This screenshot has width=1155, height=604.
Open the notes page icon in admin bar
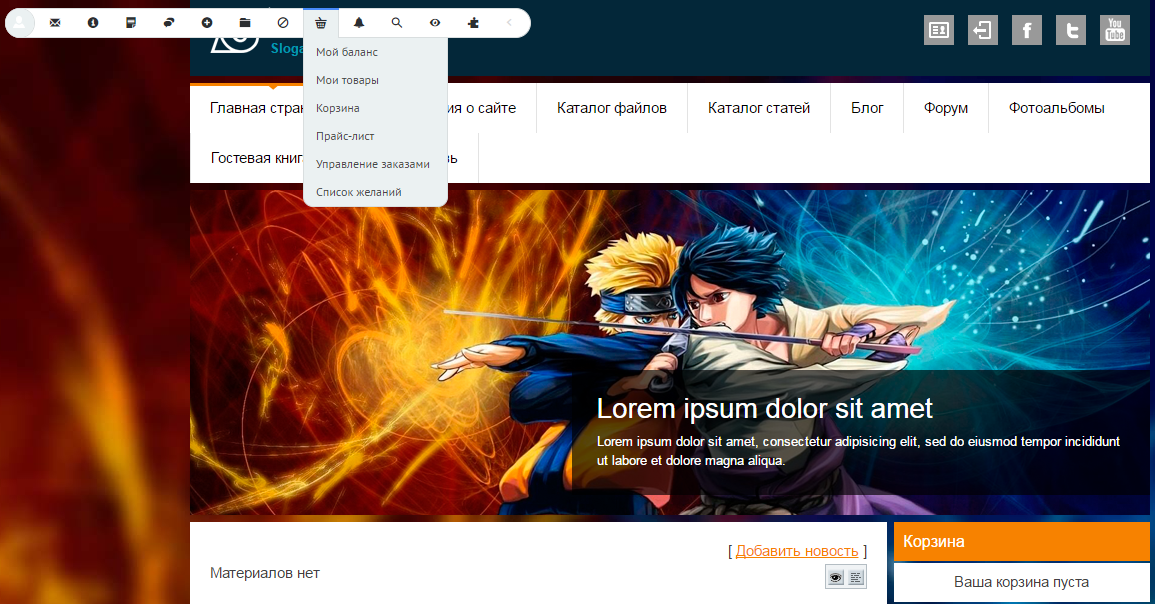[x=131, y=23]
